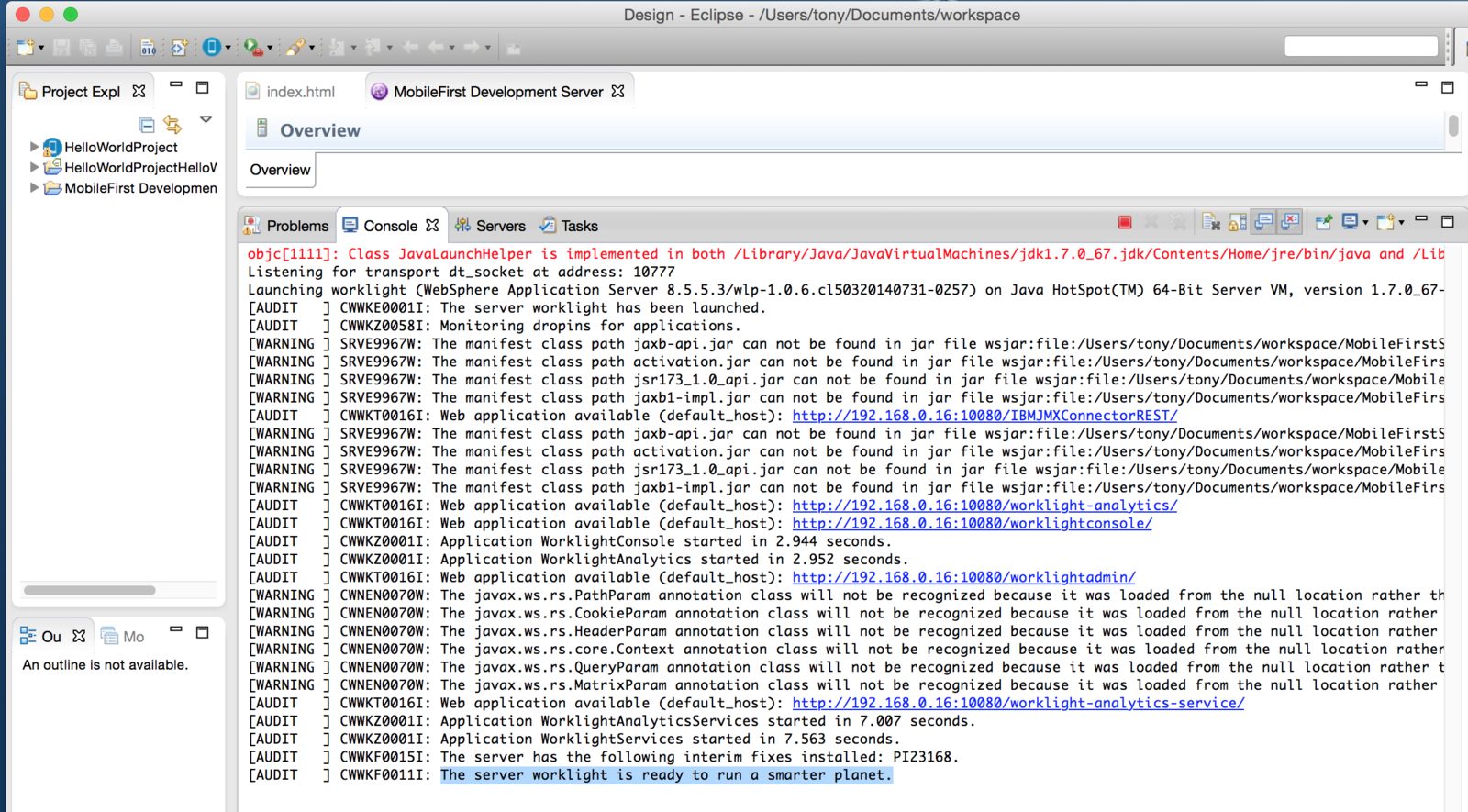Minimize the Outline panel
The width and height of the screenshot is (1468, 812).
[176, 630]
